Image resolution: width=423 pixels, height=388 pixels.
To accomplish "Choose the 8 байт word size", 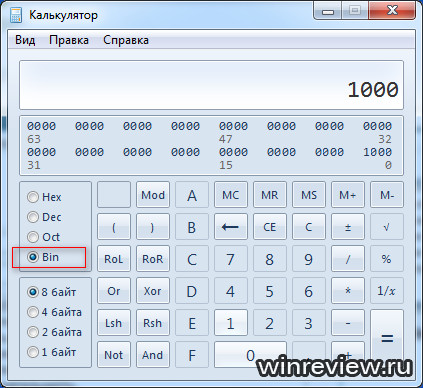I will 51,292.
